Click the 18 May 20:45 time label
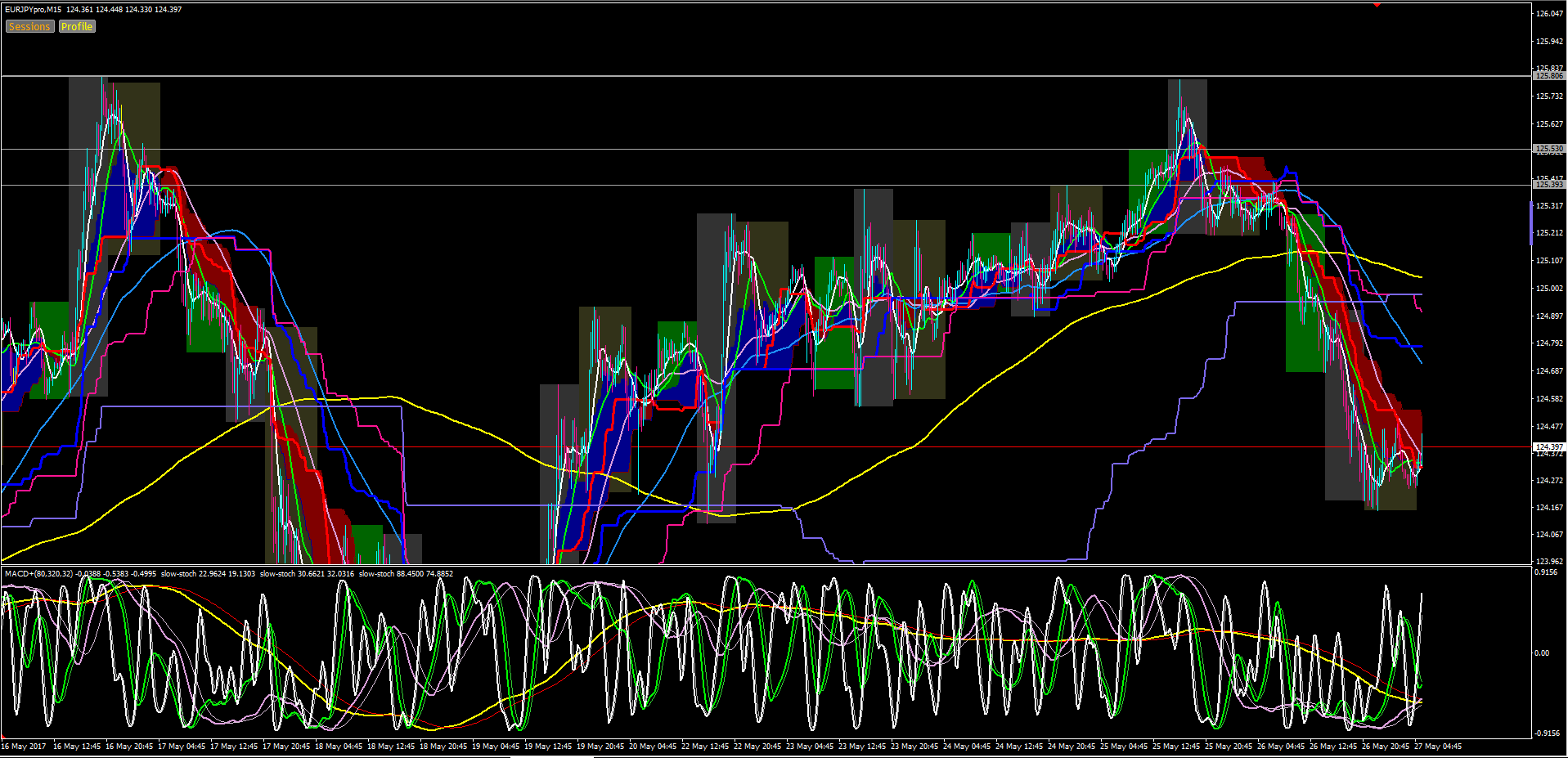The image size is (1568, 758). coord(443,747)
